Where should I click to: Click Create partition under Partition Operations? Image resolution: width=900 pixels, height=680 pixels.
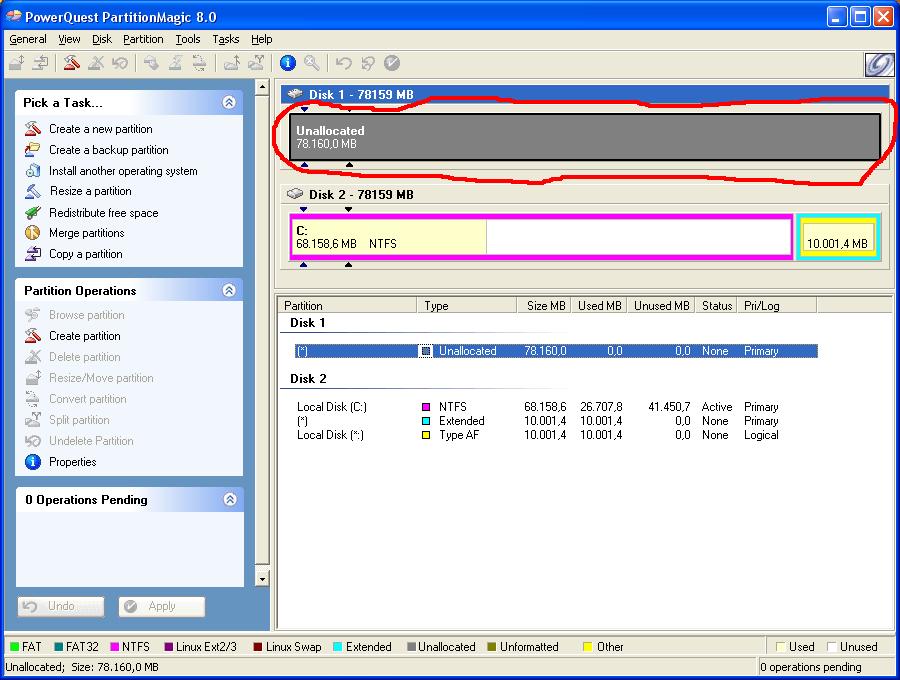[84, 336]
